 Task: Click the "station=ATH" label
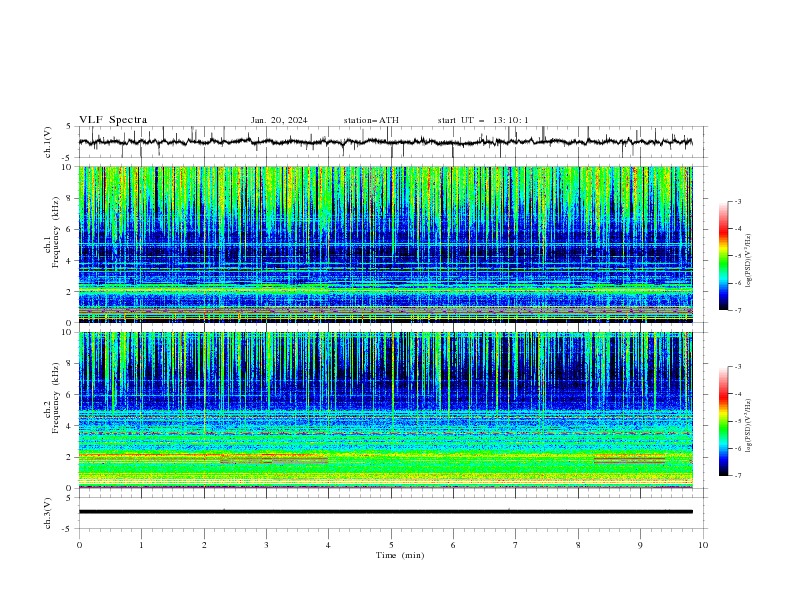coord(371,120)
